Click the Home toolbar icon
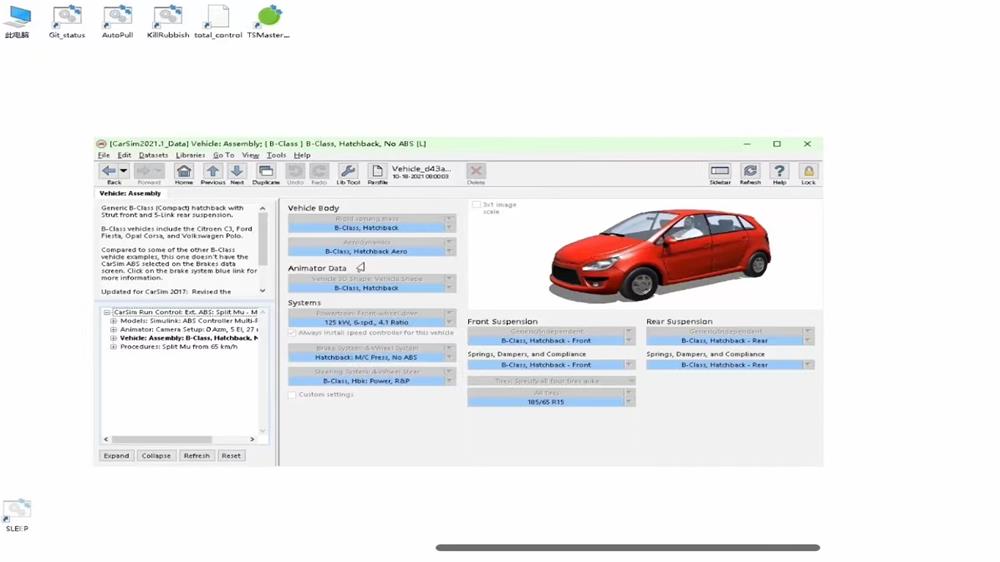Viewport: 1000px width, 562px height. (x=184, y=172)
